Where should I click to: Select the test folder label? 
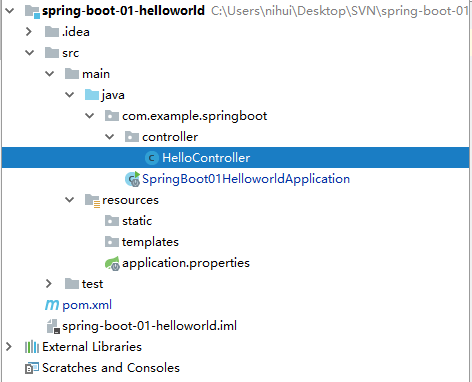tap(93, 284)
